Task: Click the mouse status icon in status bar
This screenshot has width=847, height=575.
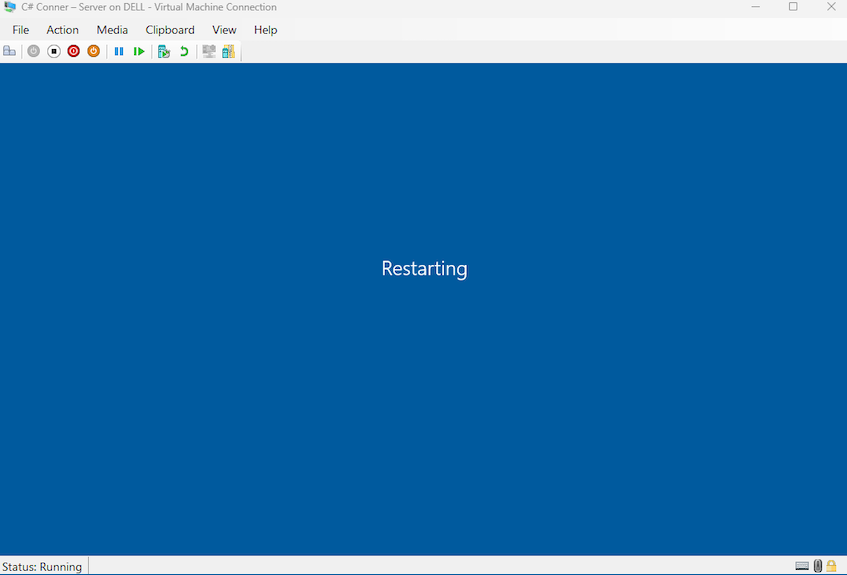Action: pos(818,566)
